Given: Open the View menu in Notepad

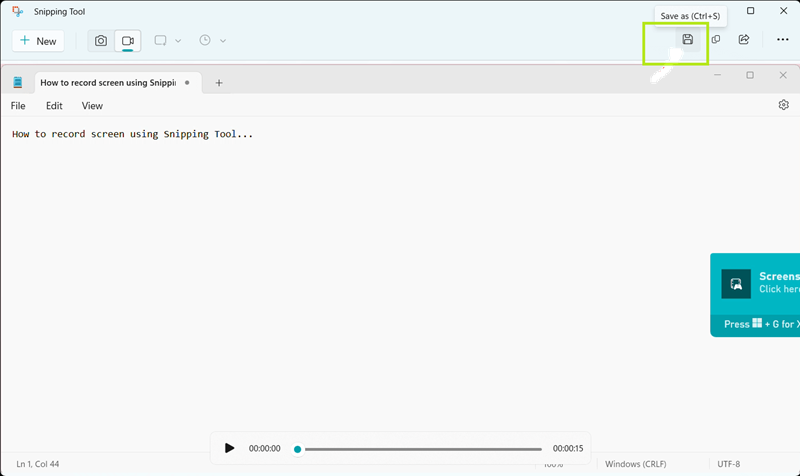Looking at the screenshot, I should (x=92, y=105).
